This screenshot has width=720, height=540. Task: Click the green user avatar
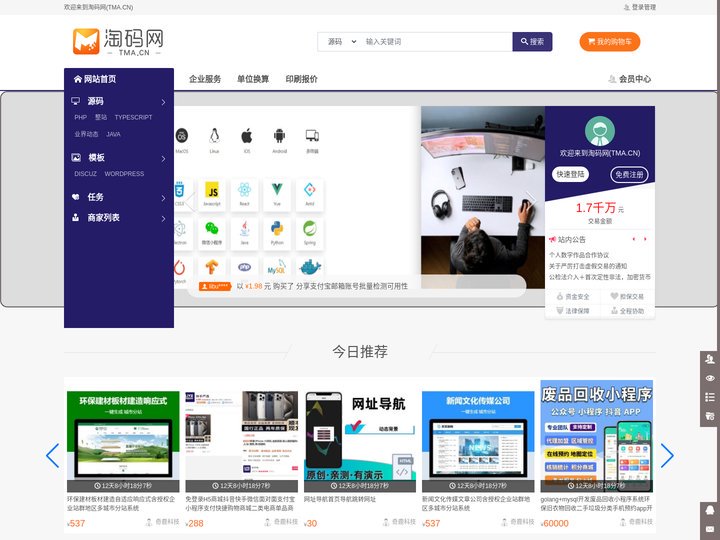[600, 131]
